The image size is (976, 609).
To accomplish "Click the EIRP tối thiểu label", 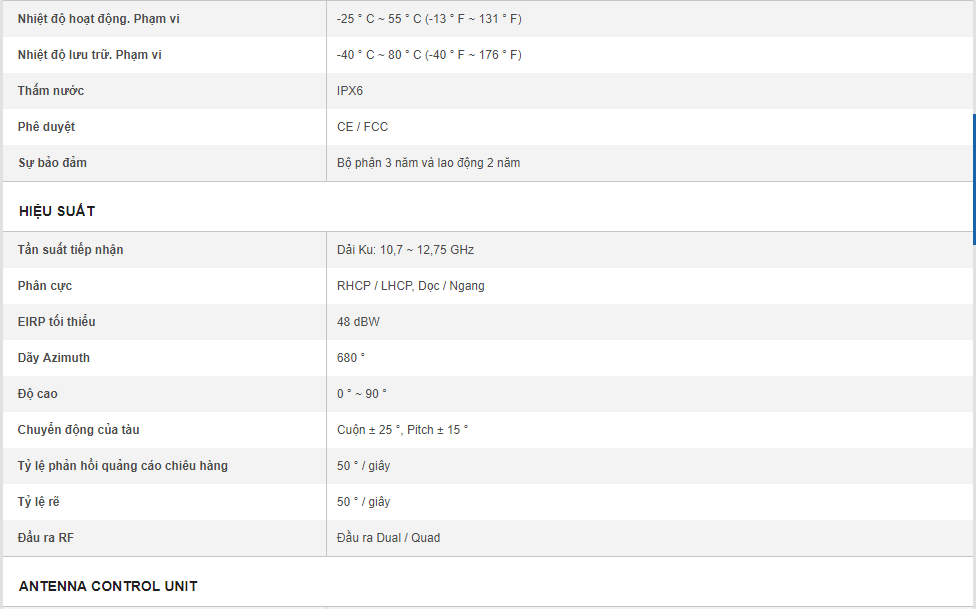I will [x=57, y=322].
